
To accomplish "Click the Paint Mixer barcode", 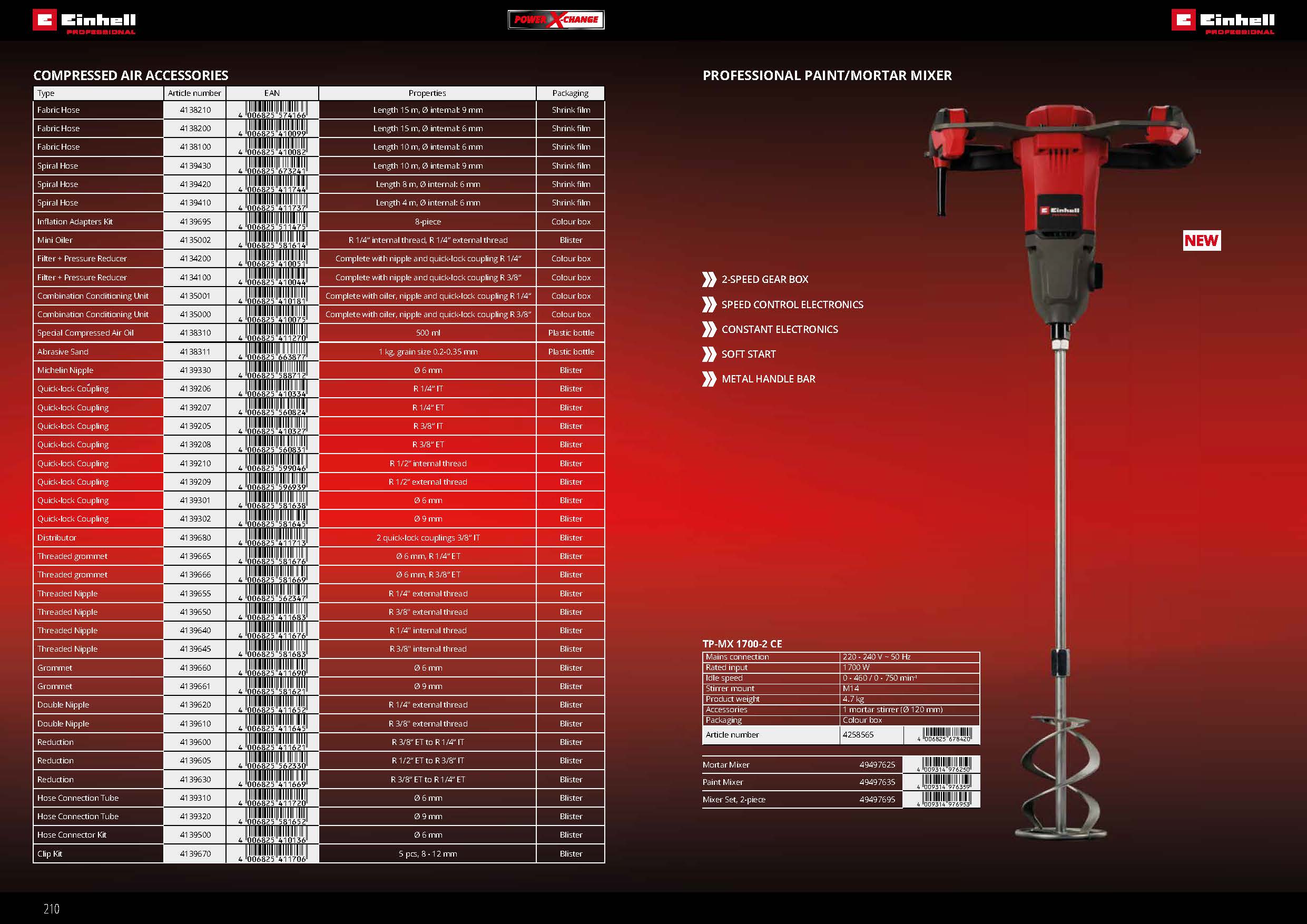I will tap(944, 782).
